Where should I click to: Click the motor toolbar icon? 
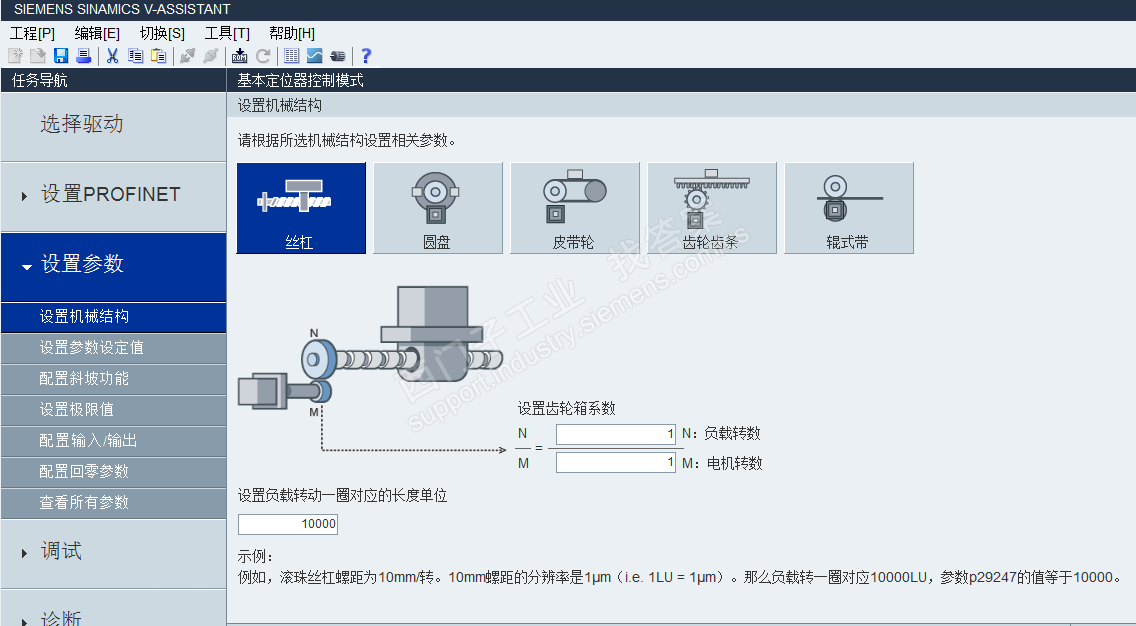click(338, 56)
